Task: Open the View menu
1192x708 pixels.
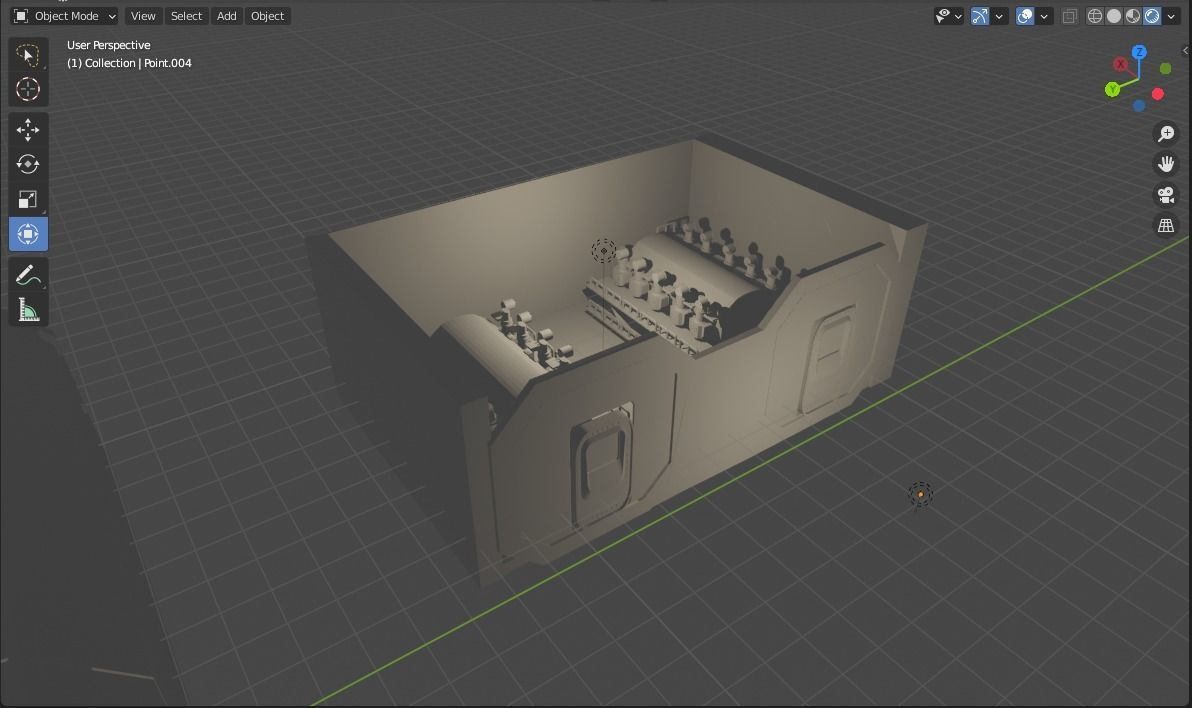Action: point(143,16)
